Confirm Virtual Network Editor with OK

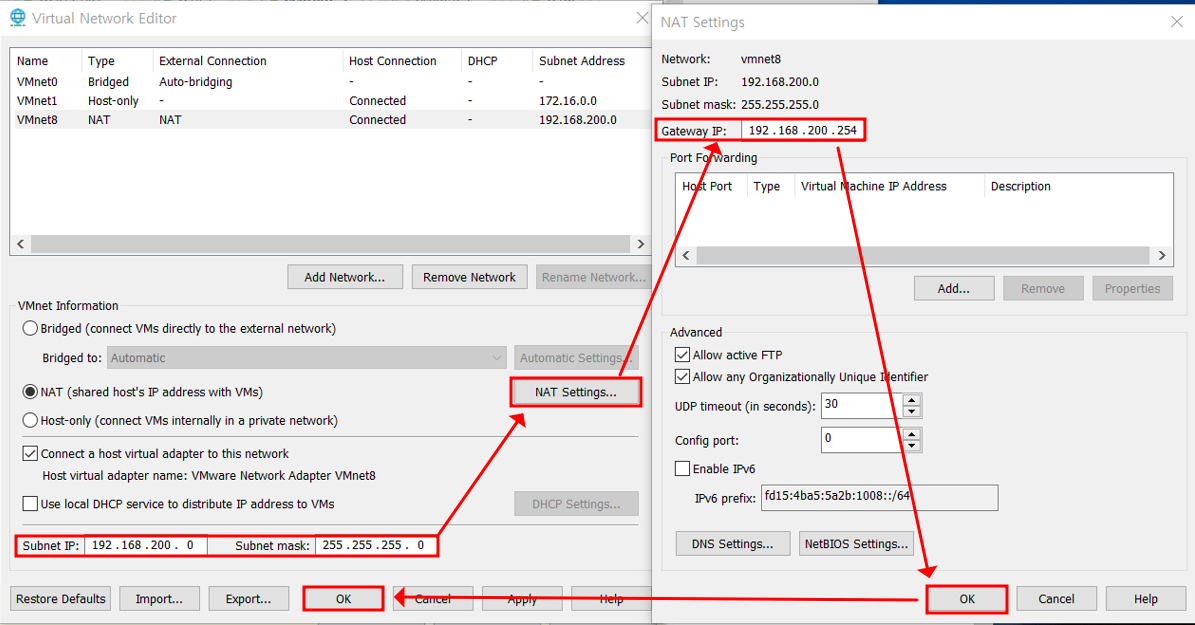pos(344,599)
